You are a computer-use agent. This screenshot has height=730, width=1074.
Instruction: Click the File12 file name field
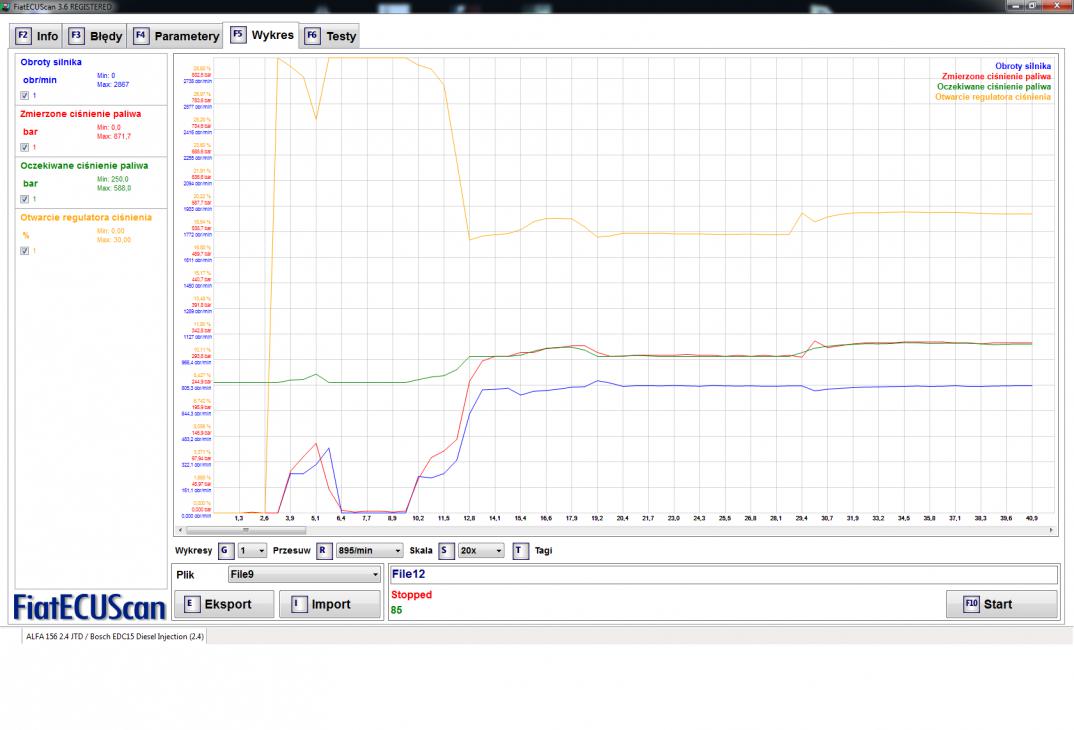[722, 575]
